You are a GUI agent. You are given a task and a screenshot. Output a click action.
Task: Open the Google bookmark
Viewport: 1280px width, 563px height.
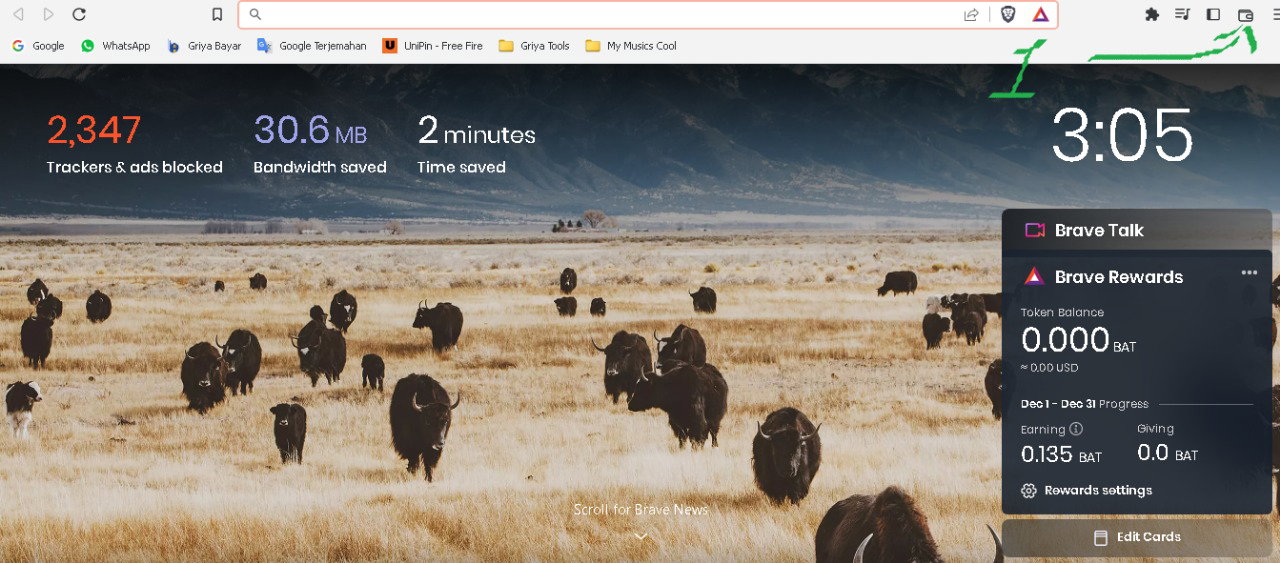click(x=38, y=46)
